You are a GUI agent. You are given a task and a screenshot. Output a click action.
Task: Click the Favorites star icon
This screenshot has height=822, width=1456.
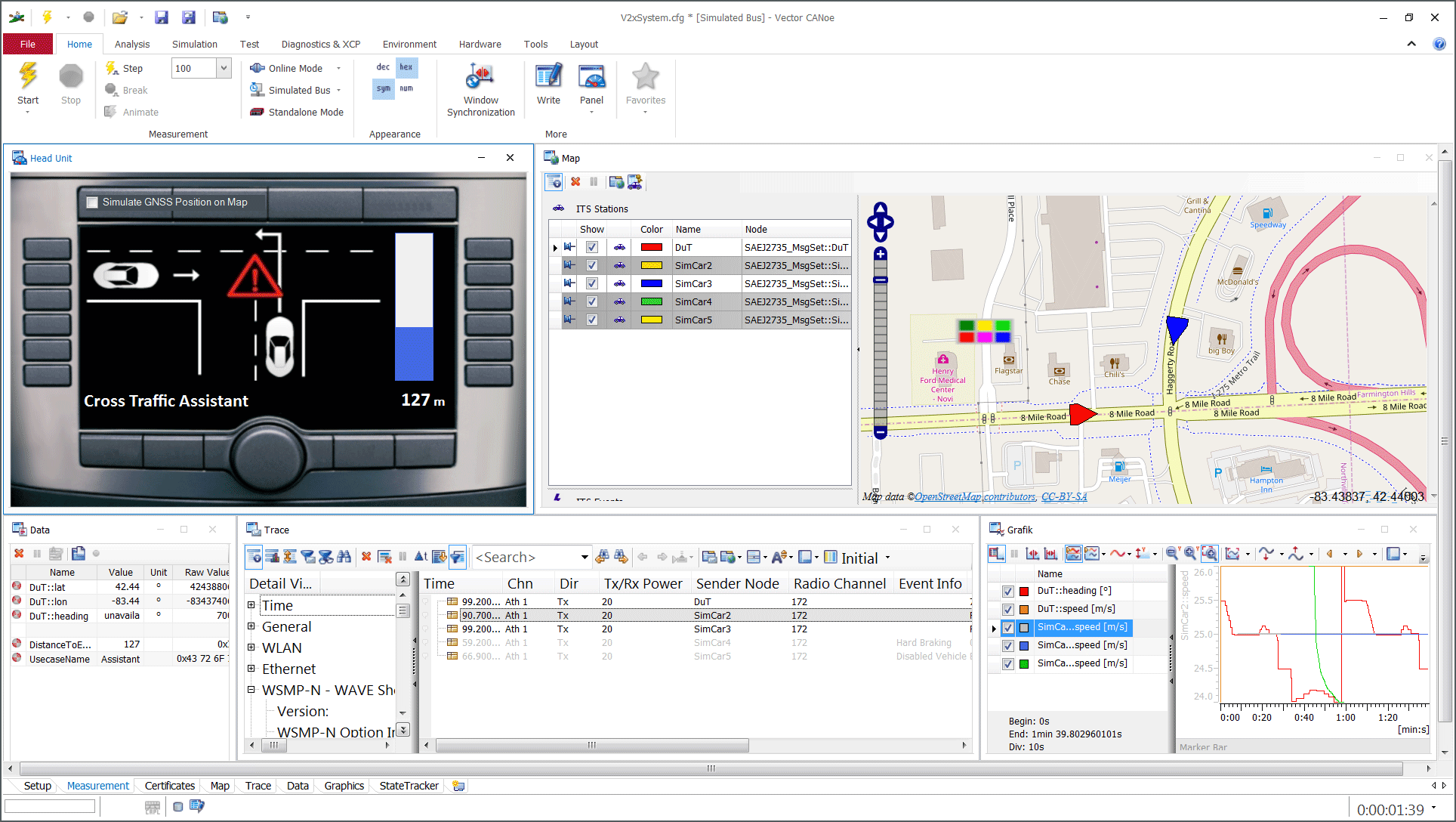coord(645,77)
